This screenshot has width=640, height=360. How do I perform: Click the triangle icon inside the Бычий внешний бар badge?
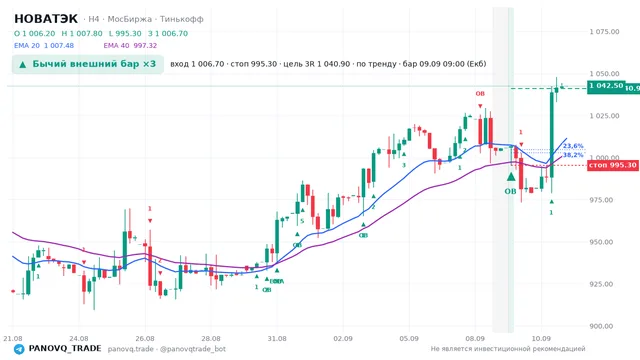[x=23, y=64]
